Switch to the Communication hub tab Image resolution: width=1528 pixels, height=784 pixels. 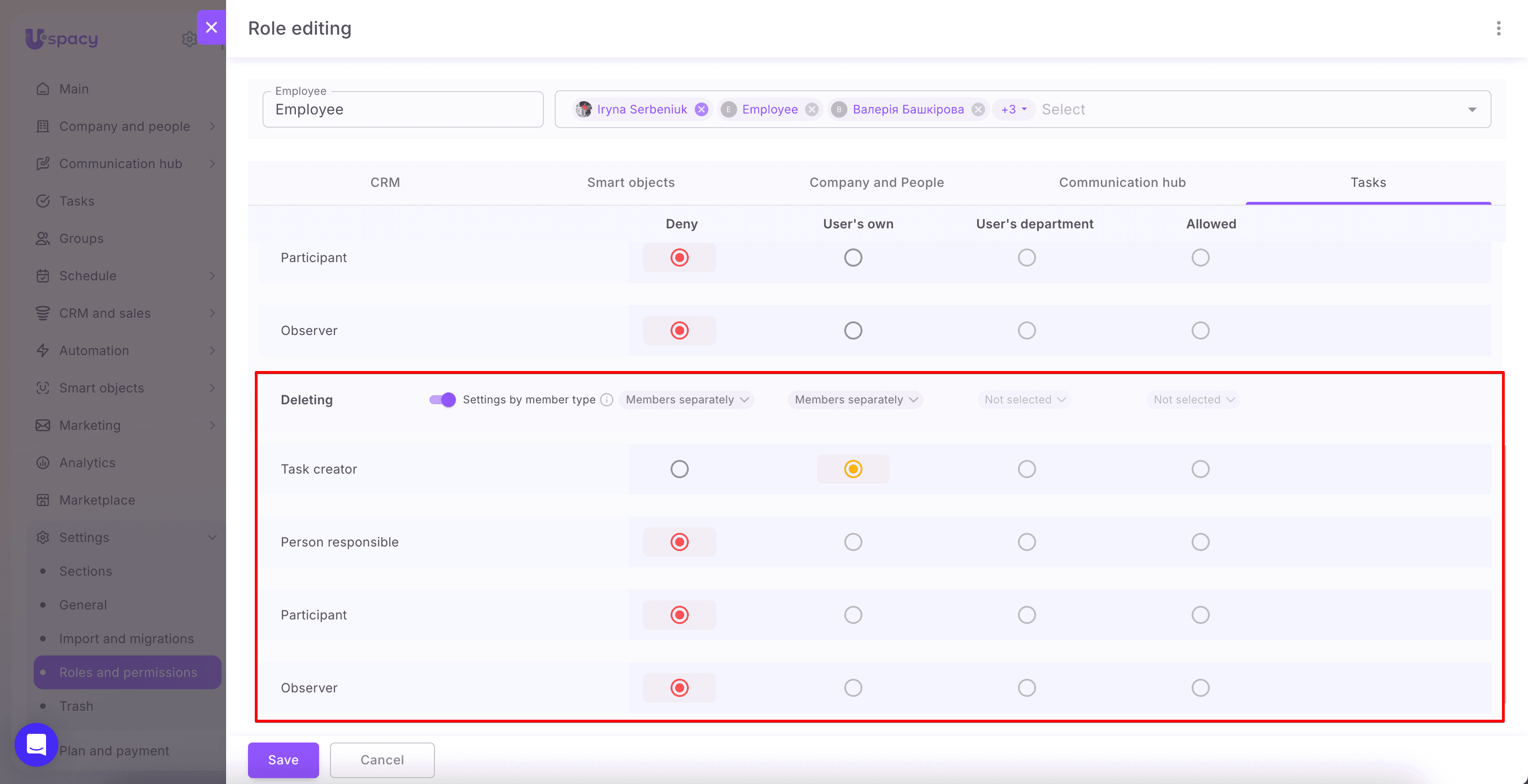tap(1122, 183)
